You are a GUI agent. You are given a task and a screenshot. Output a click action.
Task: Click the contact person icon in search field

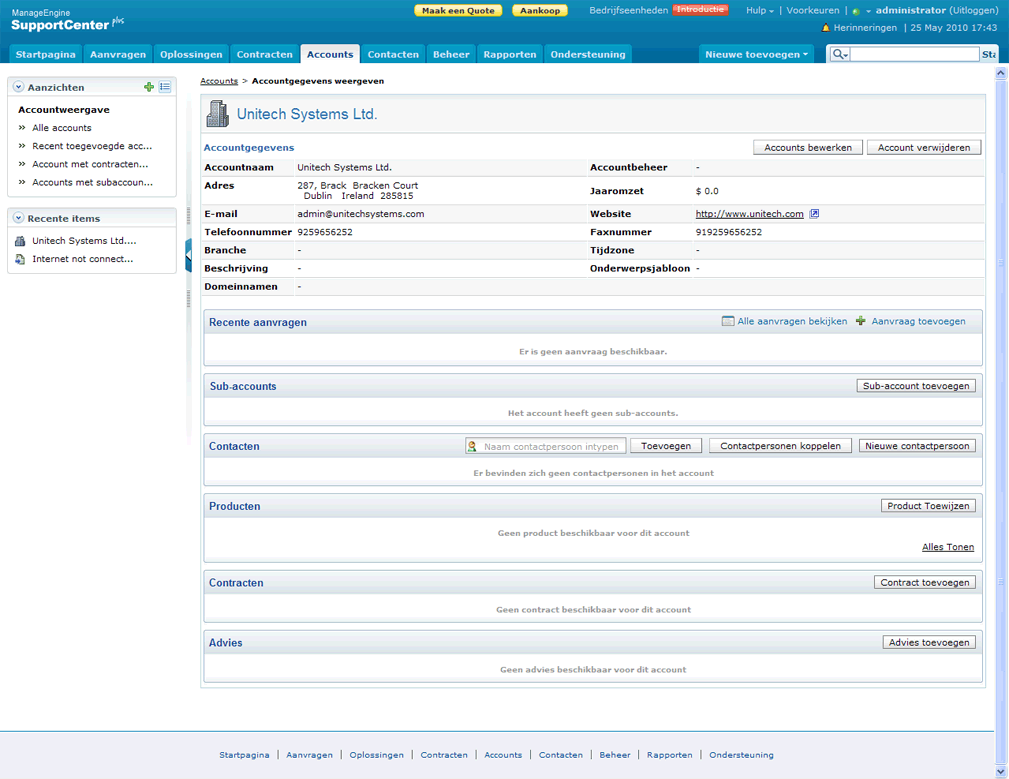click(x=472, y=446)
